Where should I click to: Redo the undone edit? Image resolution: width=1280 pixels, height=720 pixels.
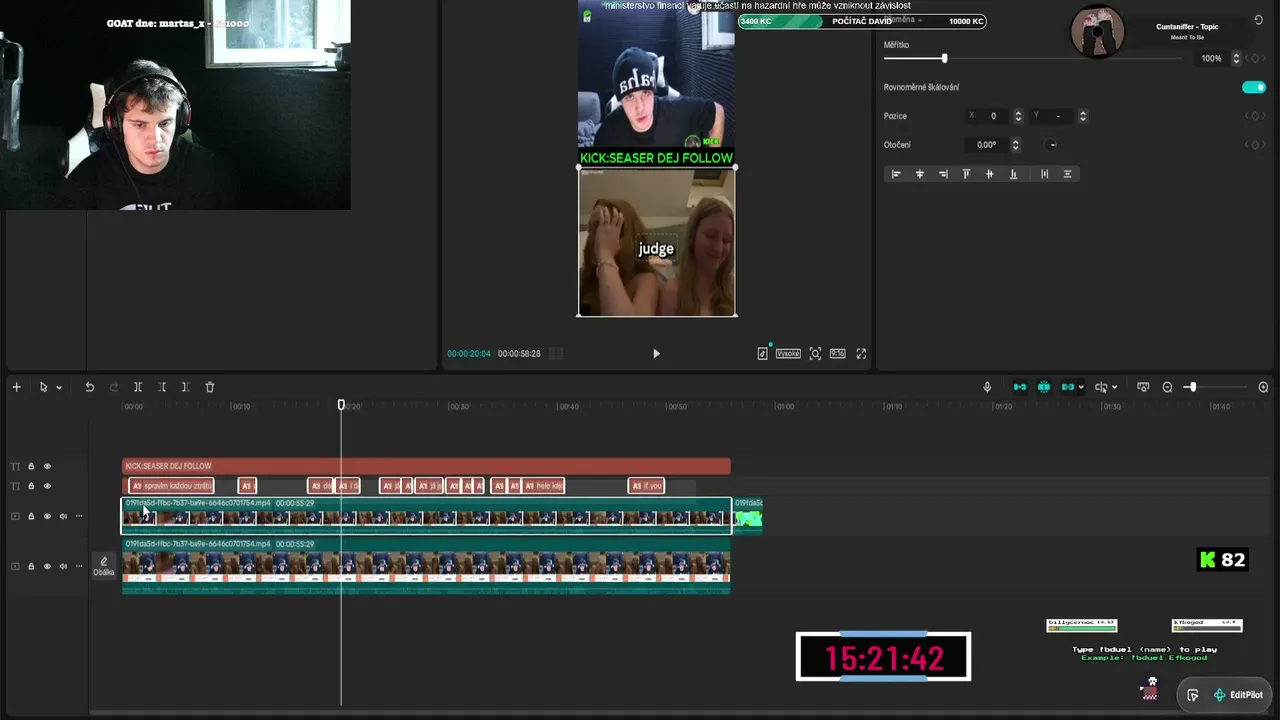pyautogui.click(x=113, y=387)
